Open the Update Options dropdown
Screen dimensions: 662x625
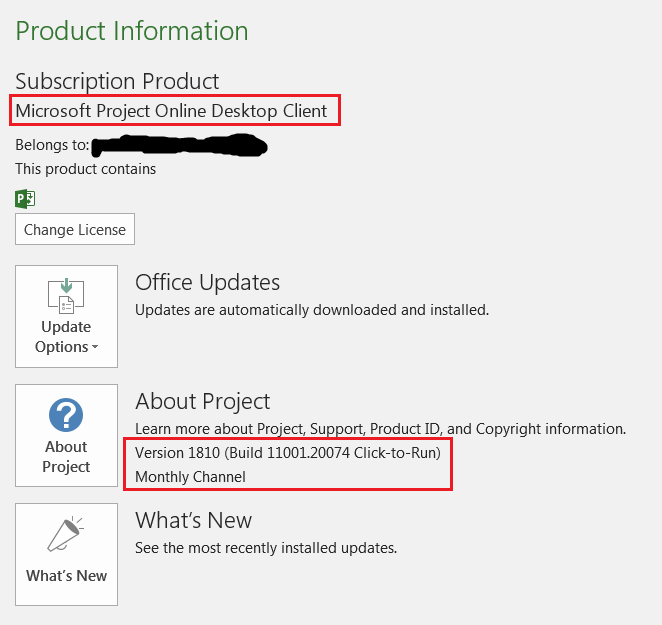click(x=66, y=316)
